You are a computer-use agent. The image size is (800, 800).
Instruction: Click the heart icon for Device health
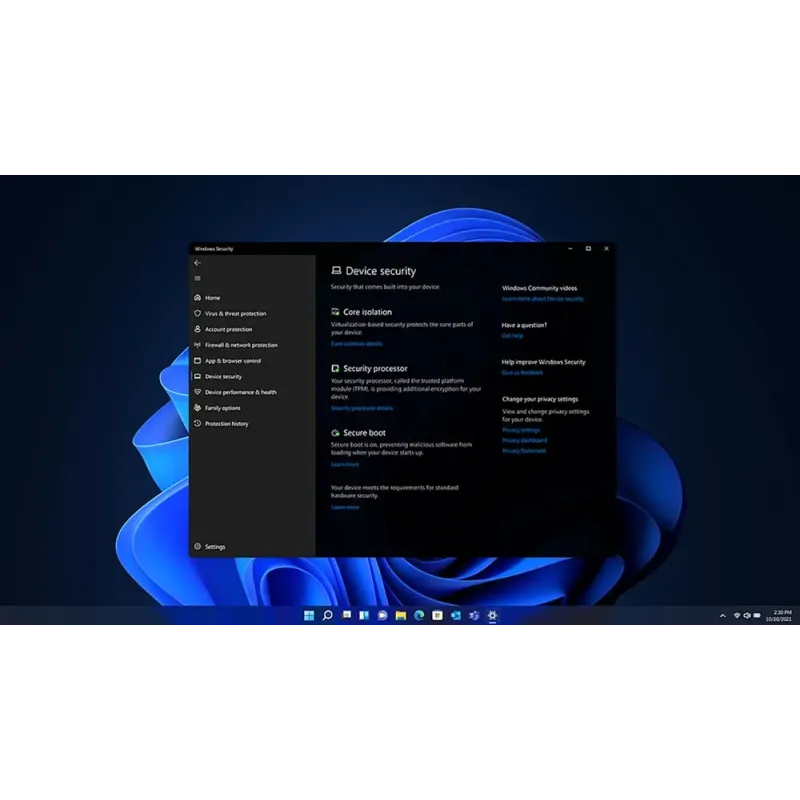197,392
